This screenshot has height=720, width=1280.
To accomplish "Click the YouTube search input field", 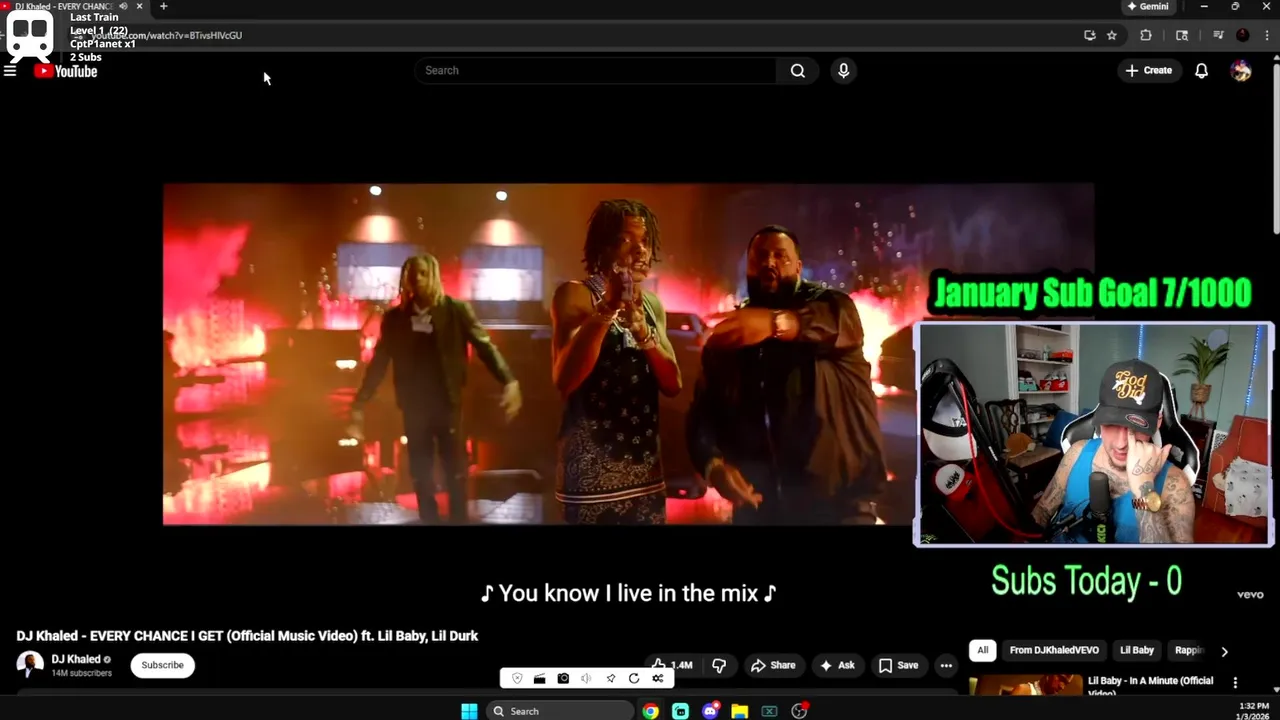I will tap(595, 70).
